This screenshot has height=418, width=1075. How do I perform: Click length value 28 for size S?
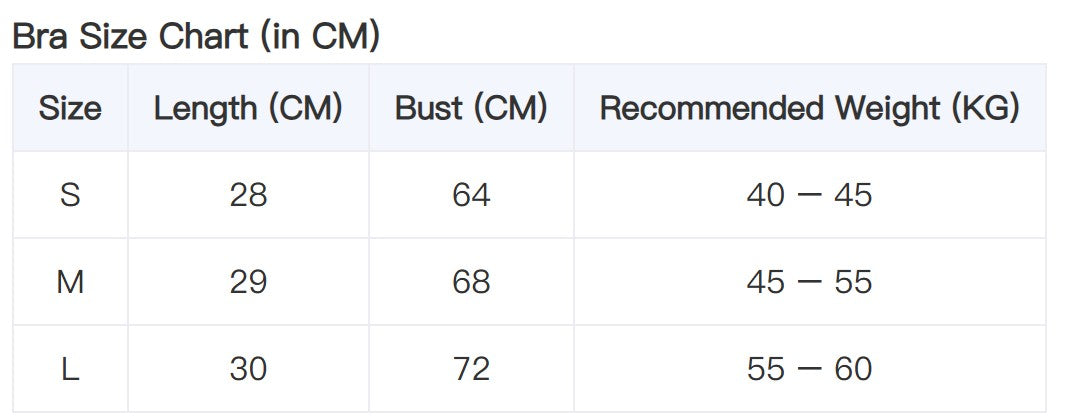tap(248, 195)
